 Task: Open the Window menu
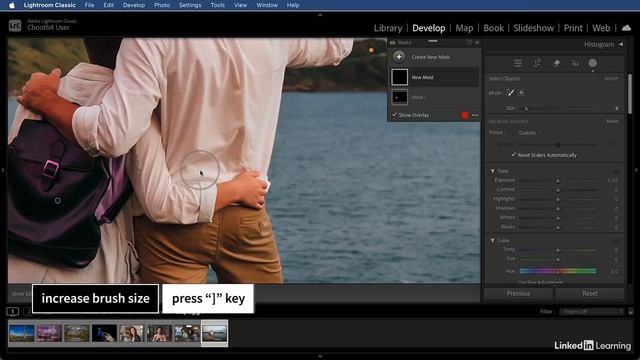click(267, 5)
